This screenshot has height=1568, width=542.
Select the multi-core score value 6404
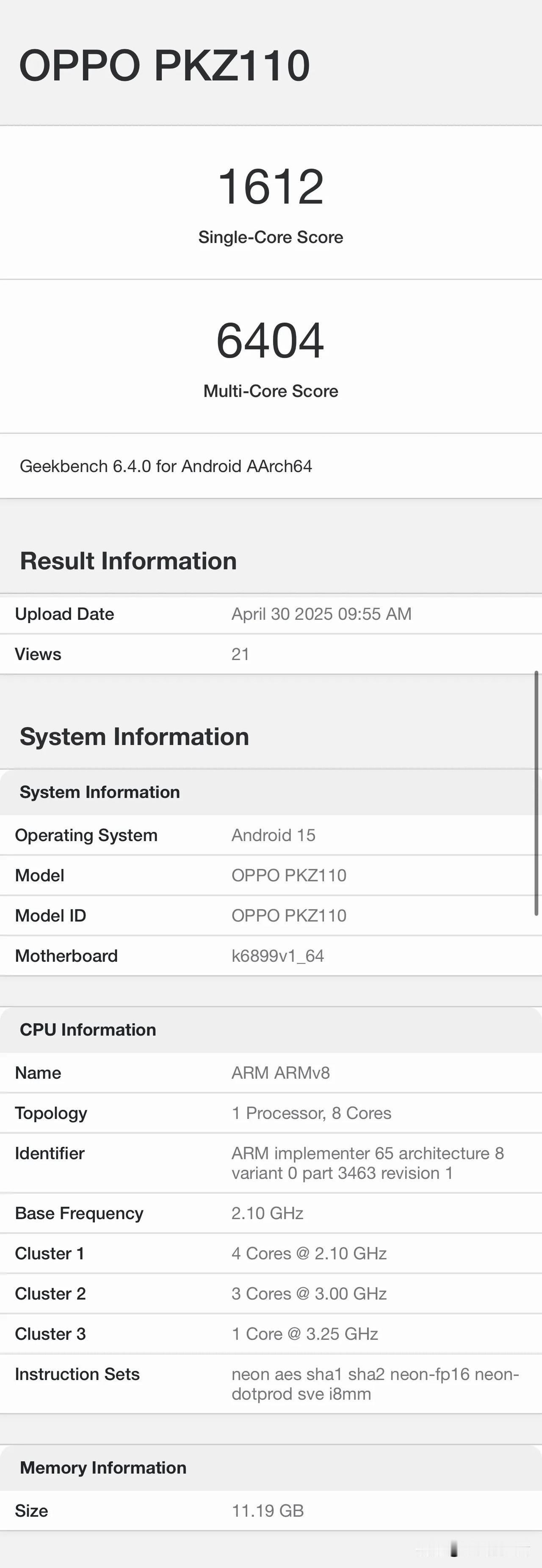(x=271, y=340)
